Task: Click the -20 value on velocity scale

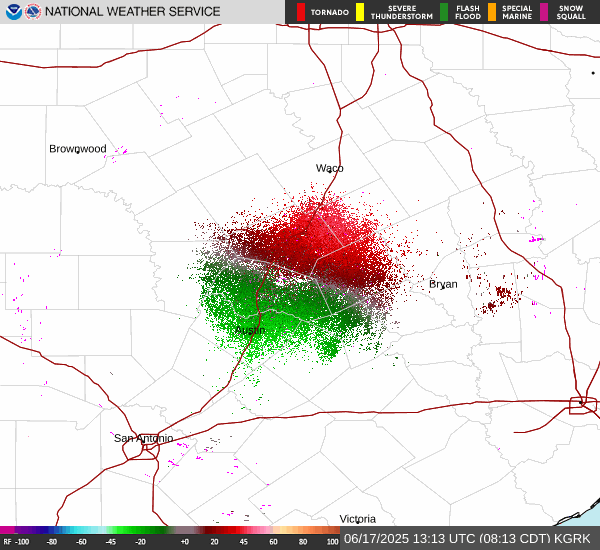Action: 140,542
